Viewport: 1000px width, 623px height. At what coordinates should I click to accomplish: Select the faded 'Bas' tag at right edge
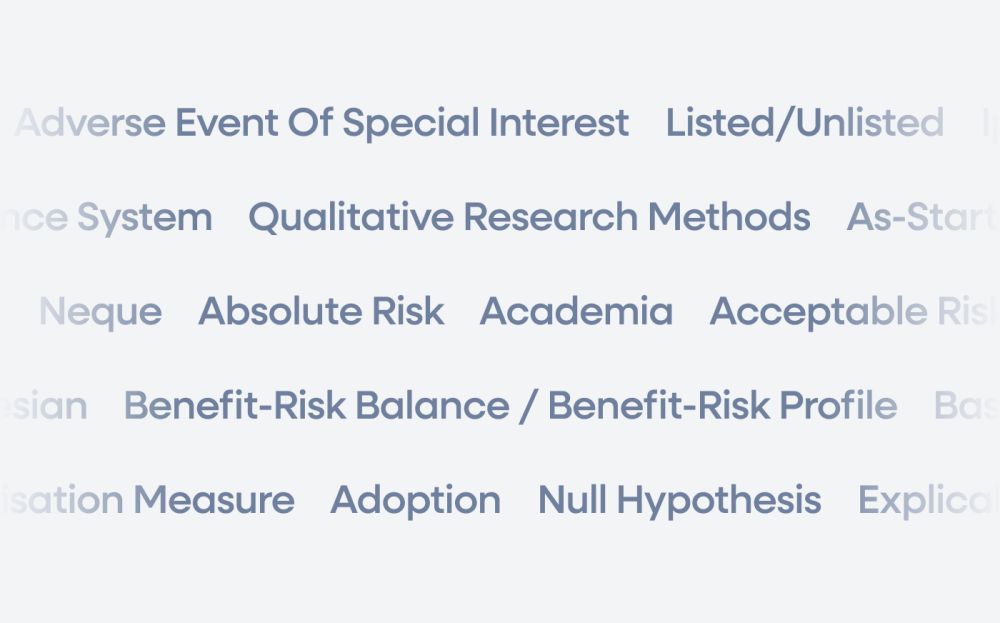point(965,406)
